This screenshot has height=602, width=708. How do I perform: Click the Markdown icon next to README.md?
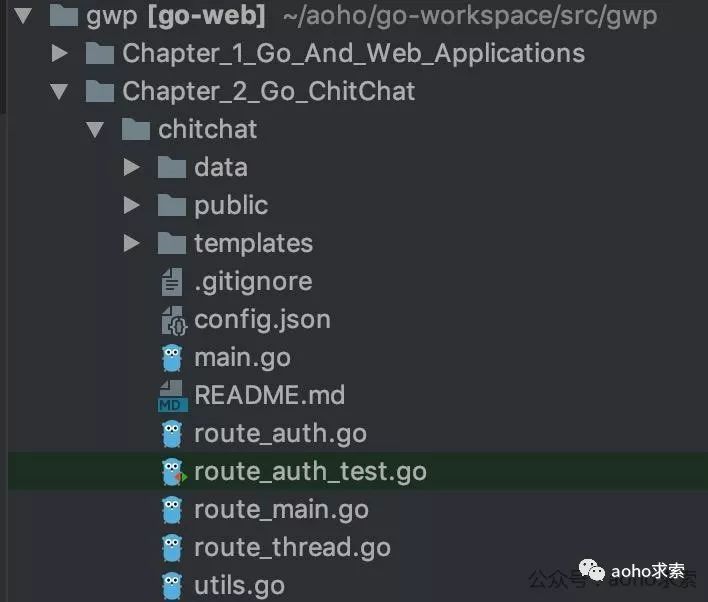[172, 396]
